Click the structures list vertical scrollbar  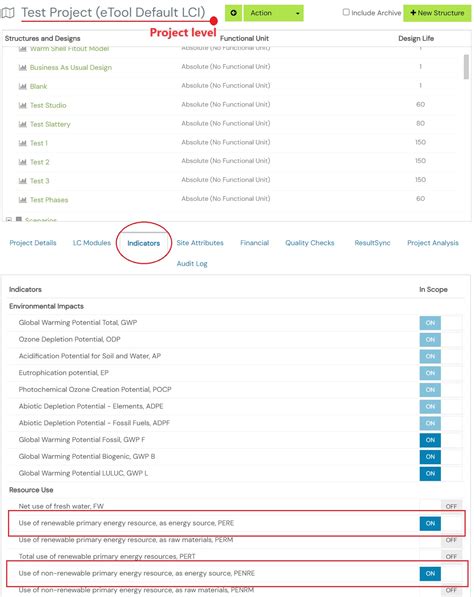tap(466, 67)
